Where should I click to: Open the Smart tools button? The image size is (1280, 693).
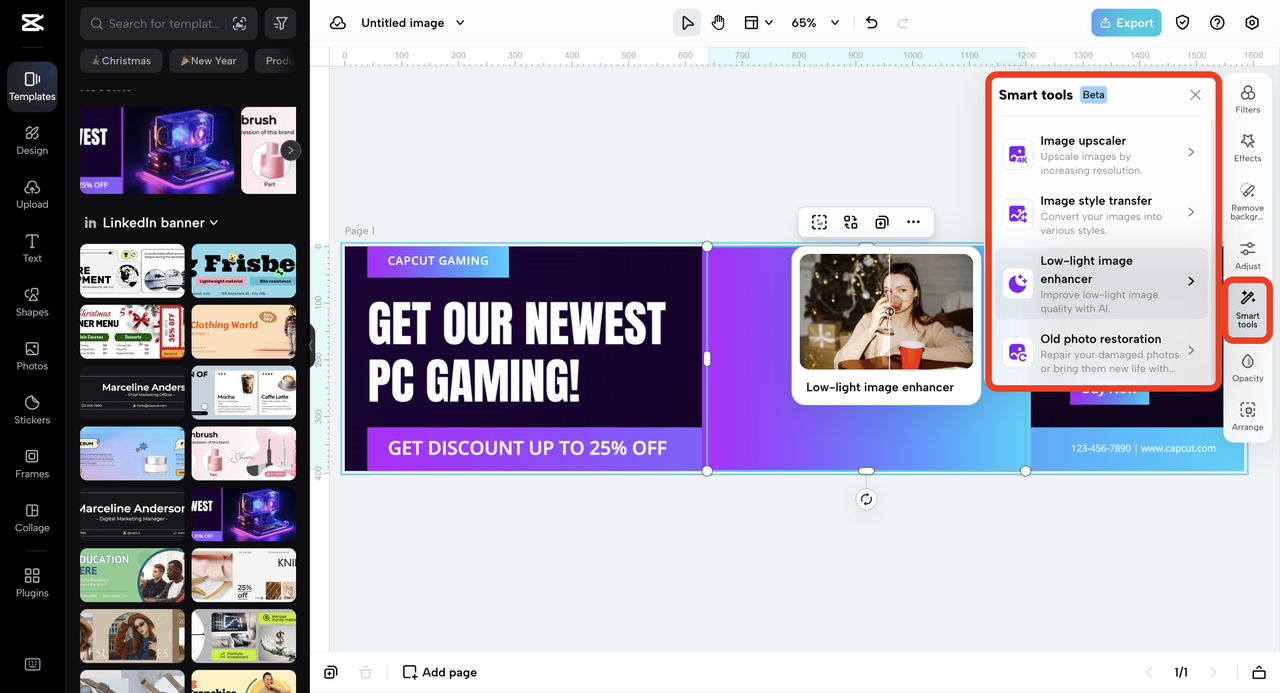[1247, 309]
